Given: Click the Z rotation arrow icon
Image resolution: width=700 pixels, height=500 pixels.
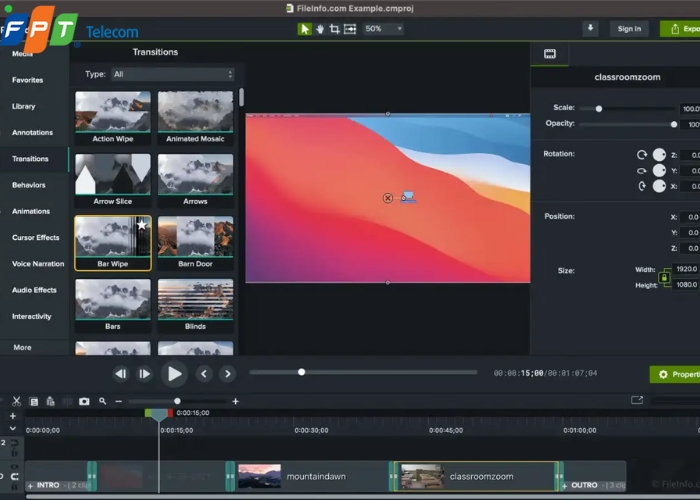Looking at the screenshot, I should tap(642, 155).
